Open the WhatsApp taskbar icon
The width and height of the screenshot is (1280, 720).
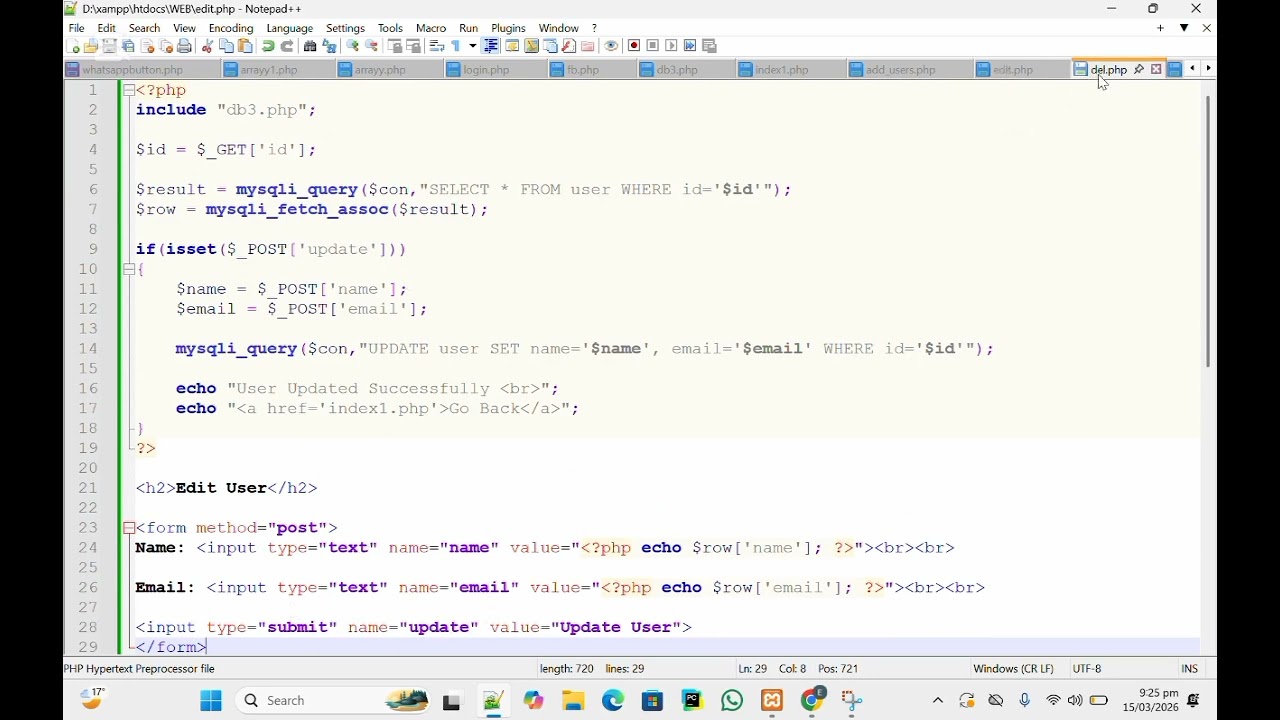click(x=732, y=701)
